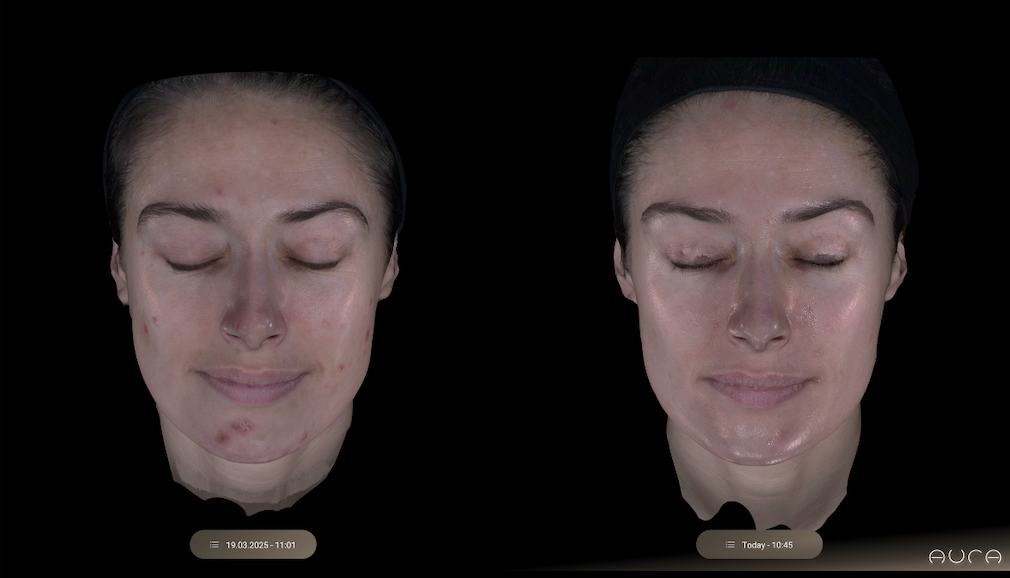This screenshot has width=1010, height=578.
Task: Select the left face scan from 19.03.2025
Action: pyautogui.click(x=254, y=293)
